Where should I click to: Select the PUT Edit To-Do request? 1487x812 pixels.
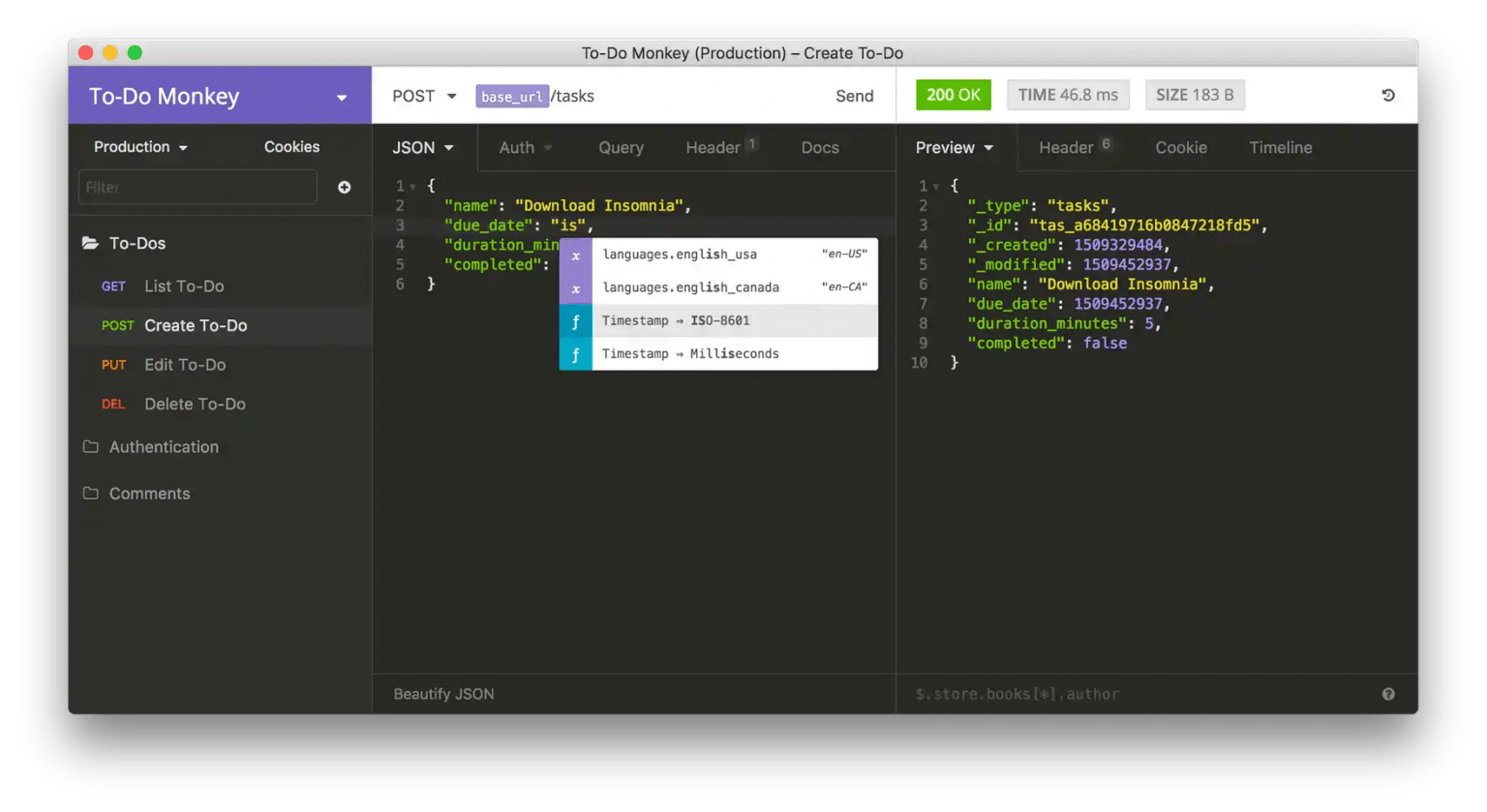pos(221,365)
